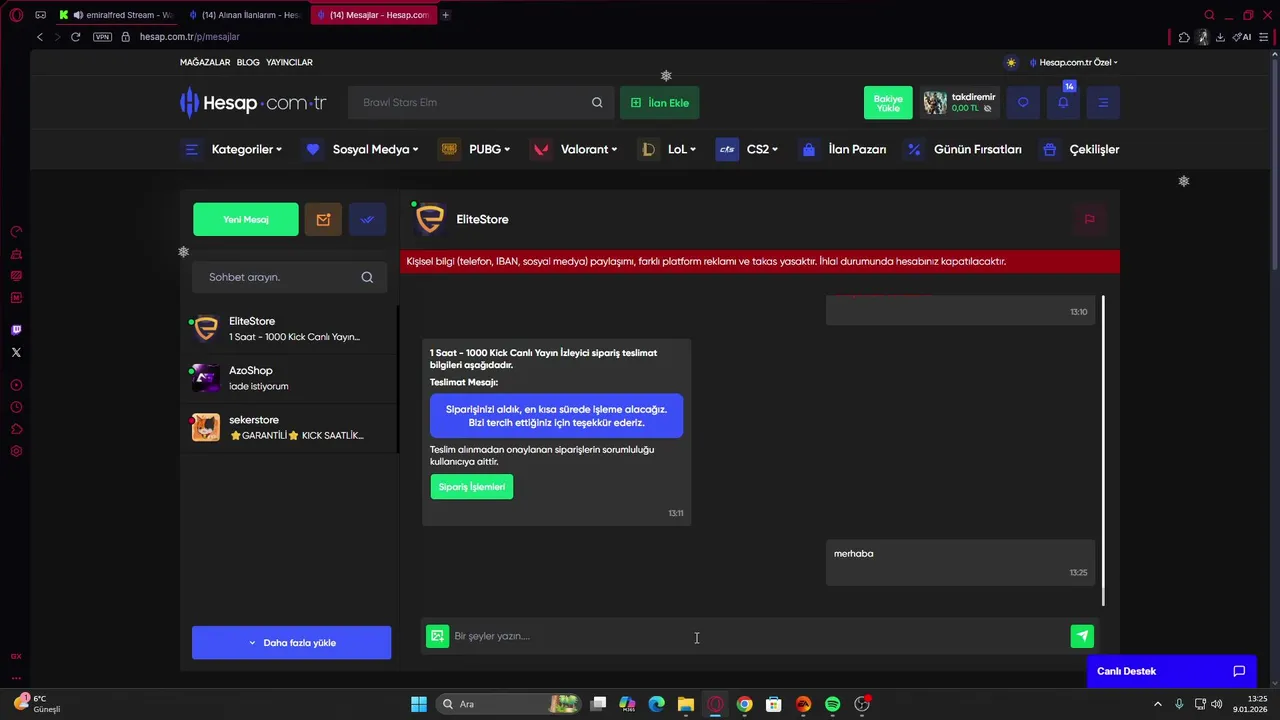Open Spotify from the taskbar
The height and width of the screenshot is (720, 1280).
coord(832,704)
